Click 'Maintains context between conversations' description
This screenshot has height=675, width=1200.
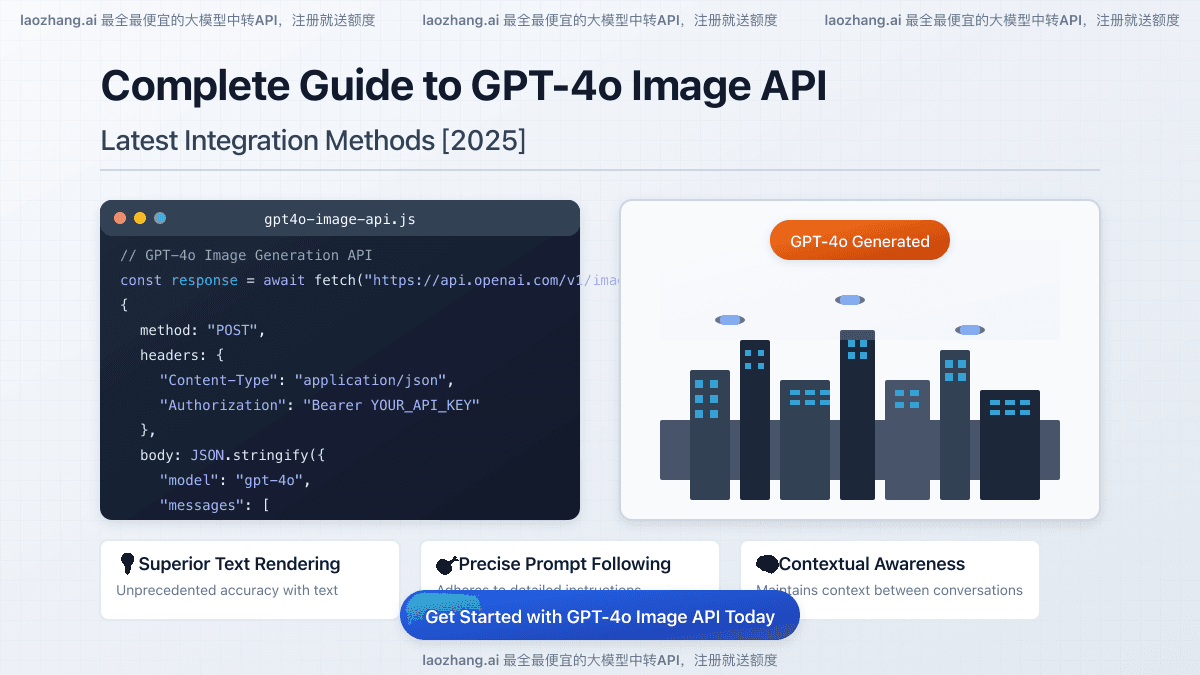pos(889,590)
